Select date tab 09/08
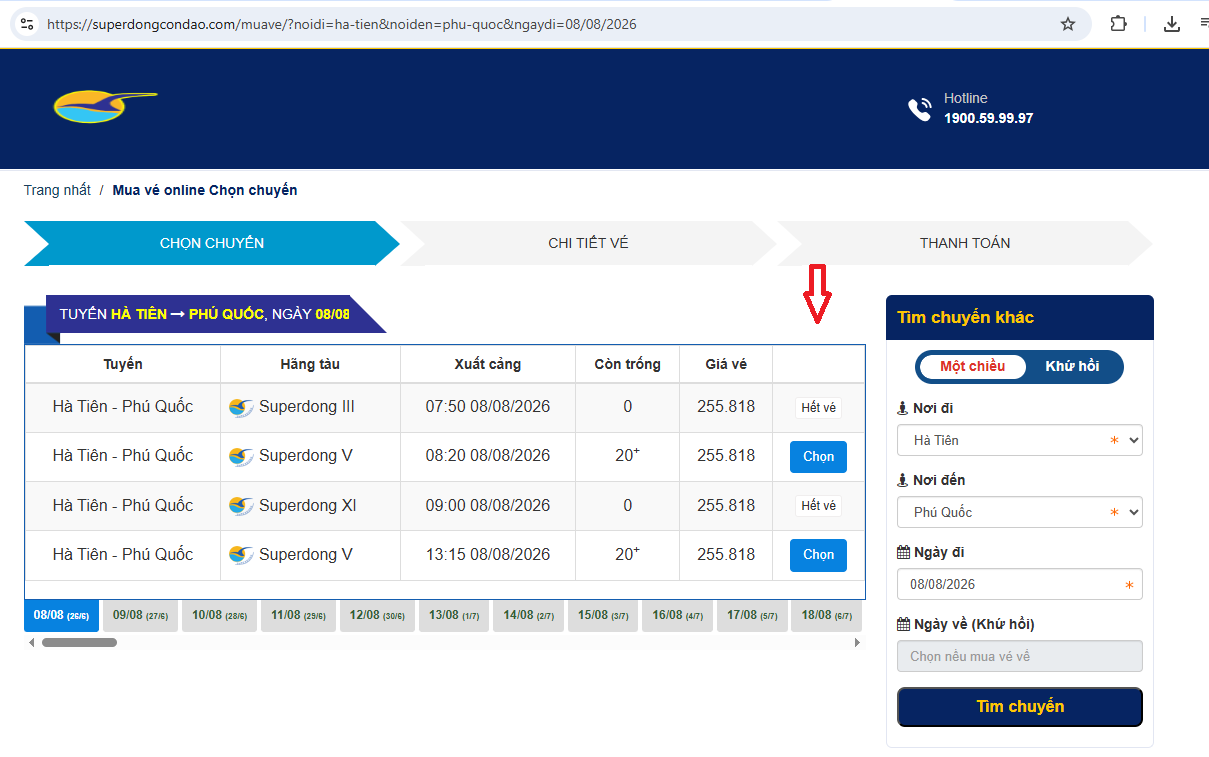The width and height of the screenshot is (1209, 757). pyautogui.click(x=140, y=616)
